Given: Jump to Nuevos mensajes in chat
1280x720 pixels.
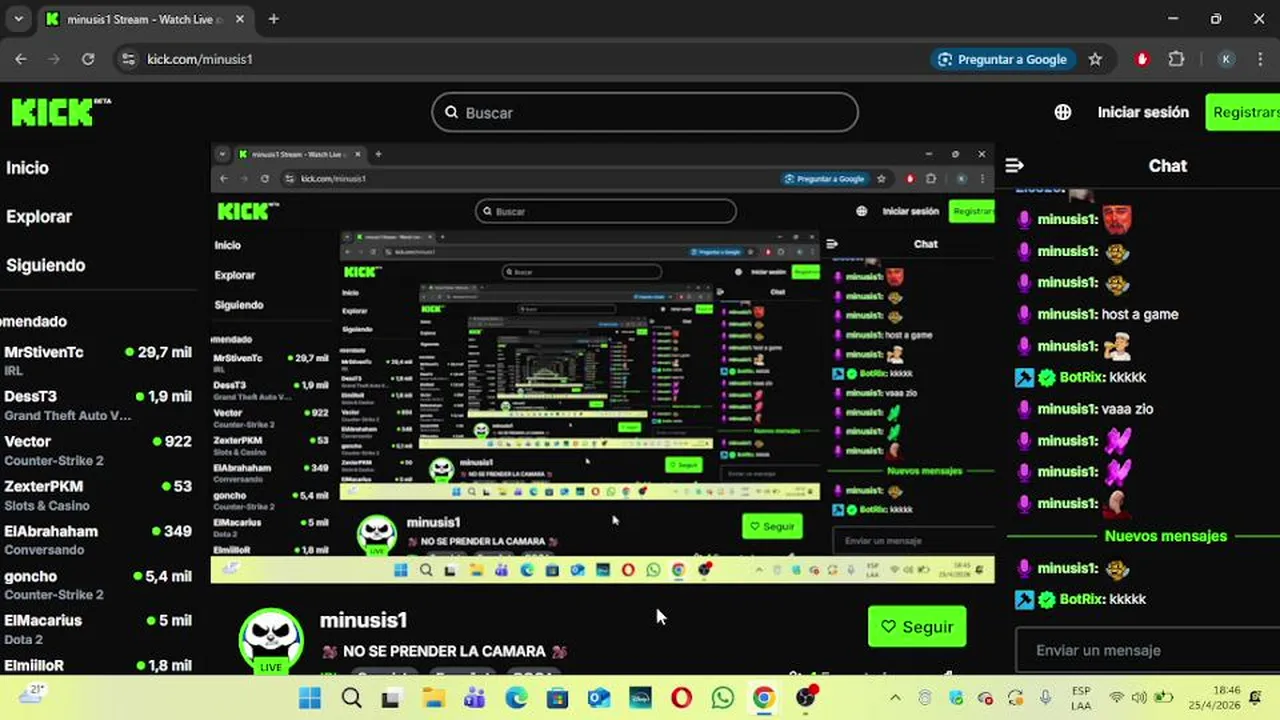Looking at the screenshot, I should (1165, 536).
